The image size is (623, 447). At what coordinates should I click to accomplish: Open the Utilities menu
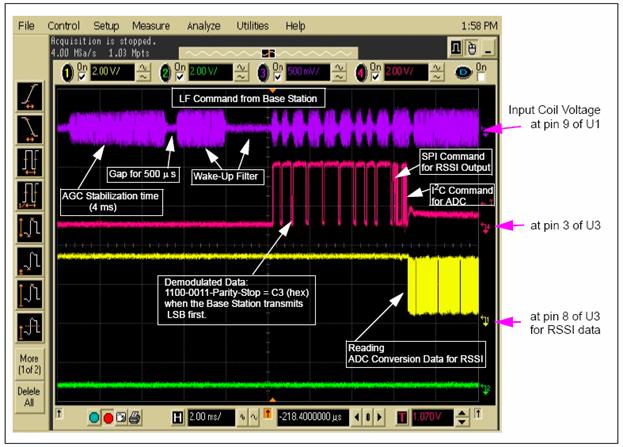pyautogui.click(x=253, y=26)
